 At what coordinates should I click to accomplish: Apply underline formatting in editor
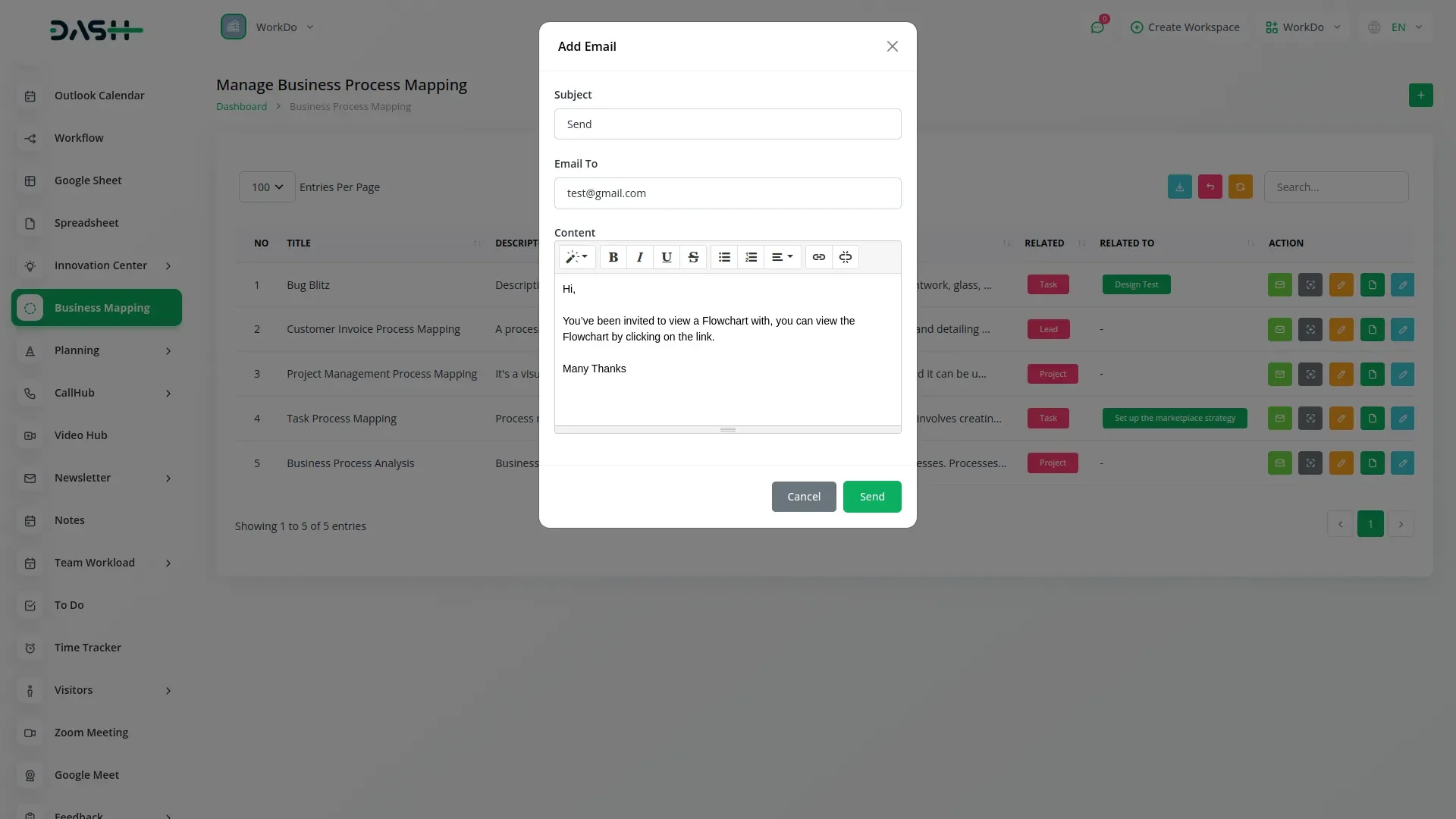[666, 257]
